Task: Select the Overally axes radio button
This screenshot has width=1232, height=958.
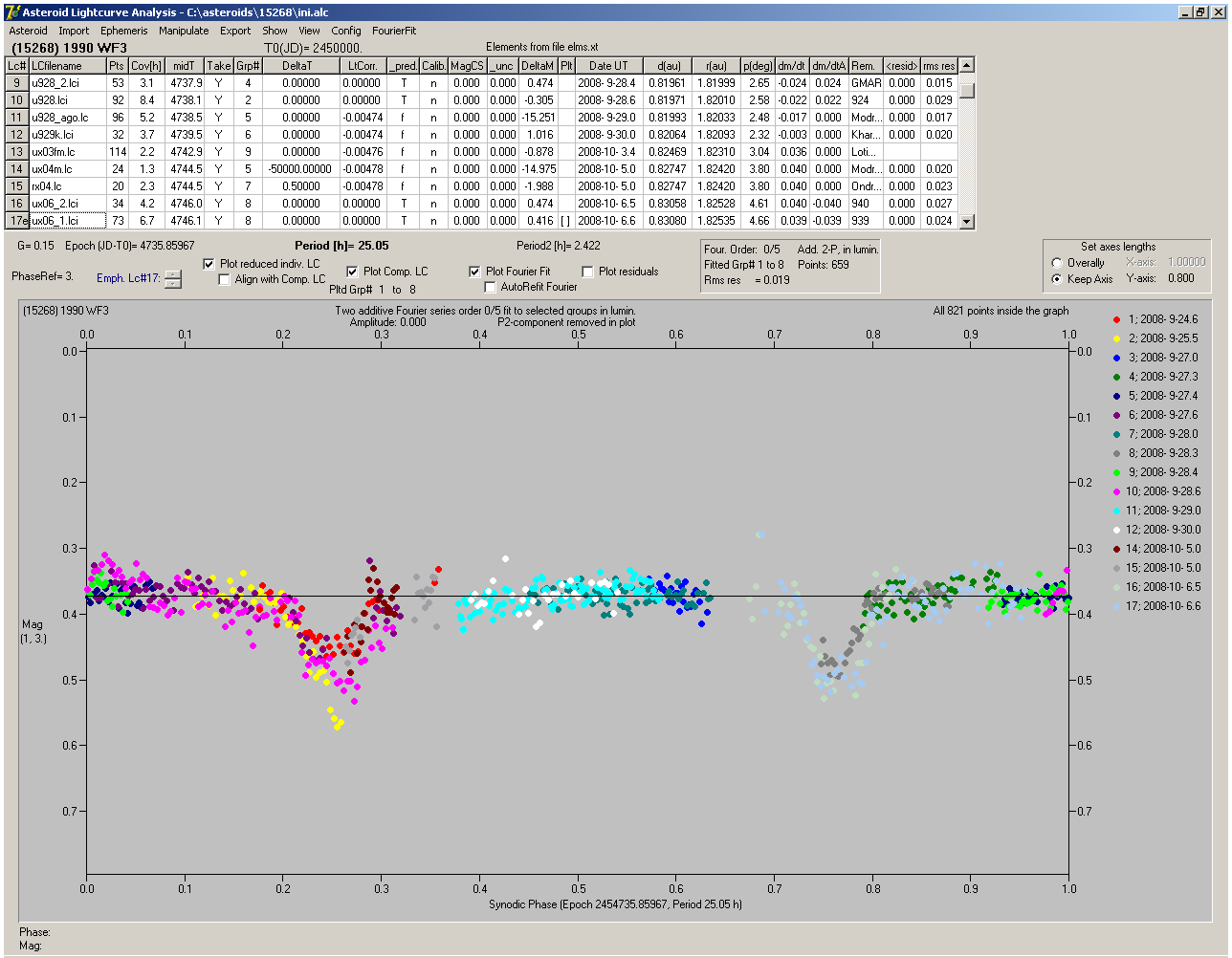Action: click(1057, 263)
